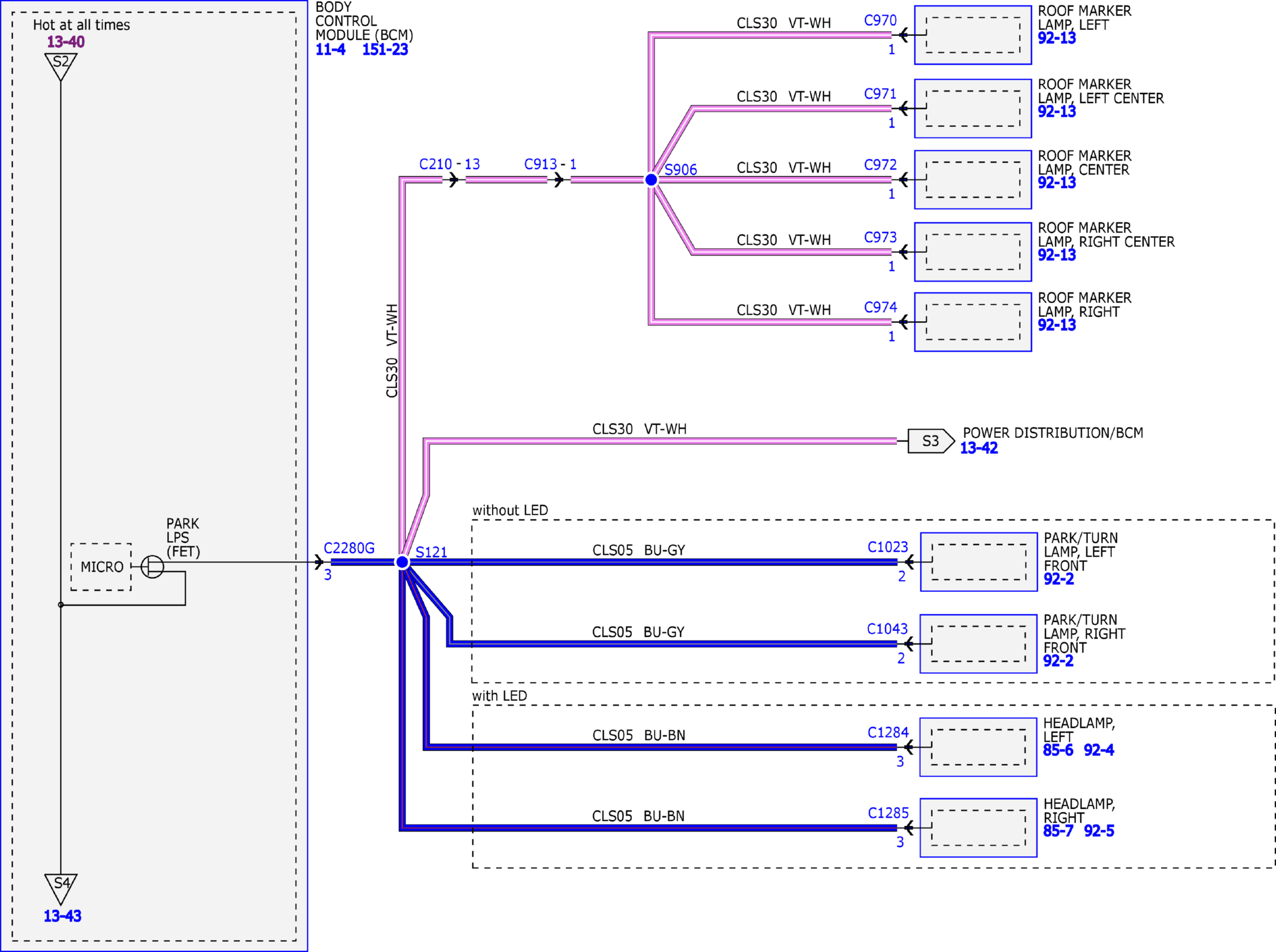Click the vertical CLS30 VT-WH wire label

(x=392, y=351)
